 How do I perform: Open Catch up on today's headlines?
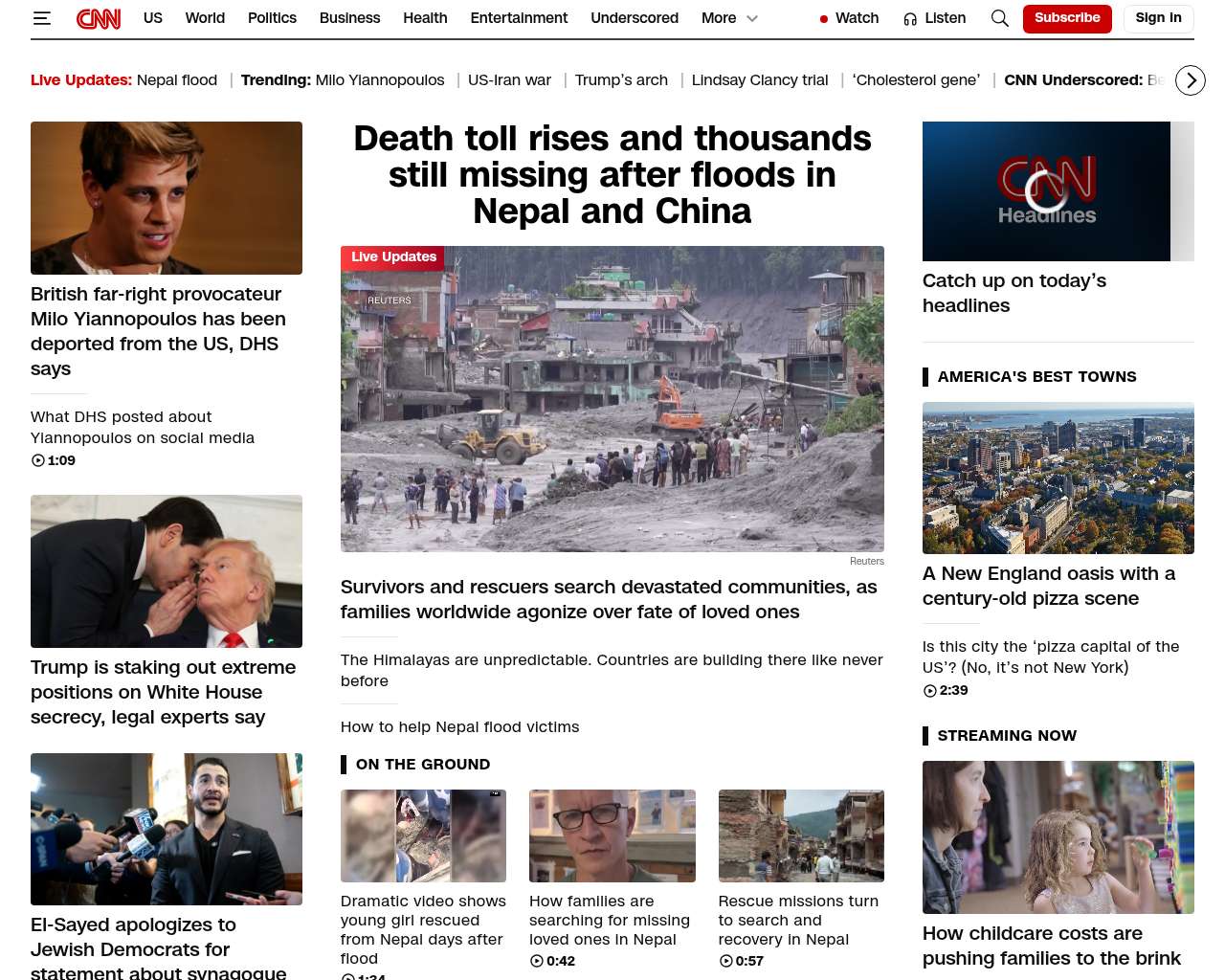coord(1014,293)
